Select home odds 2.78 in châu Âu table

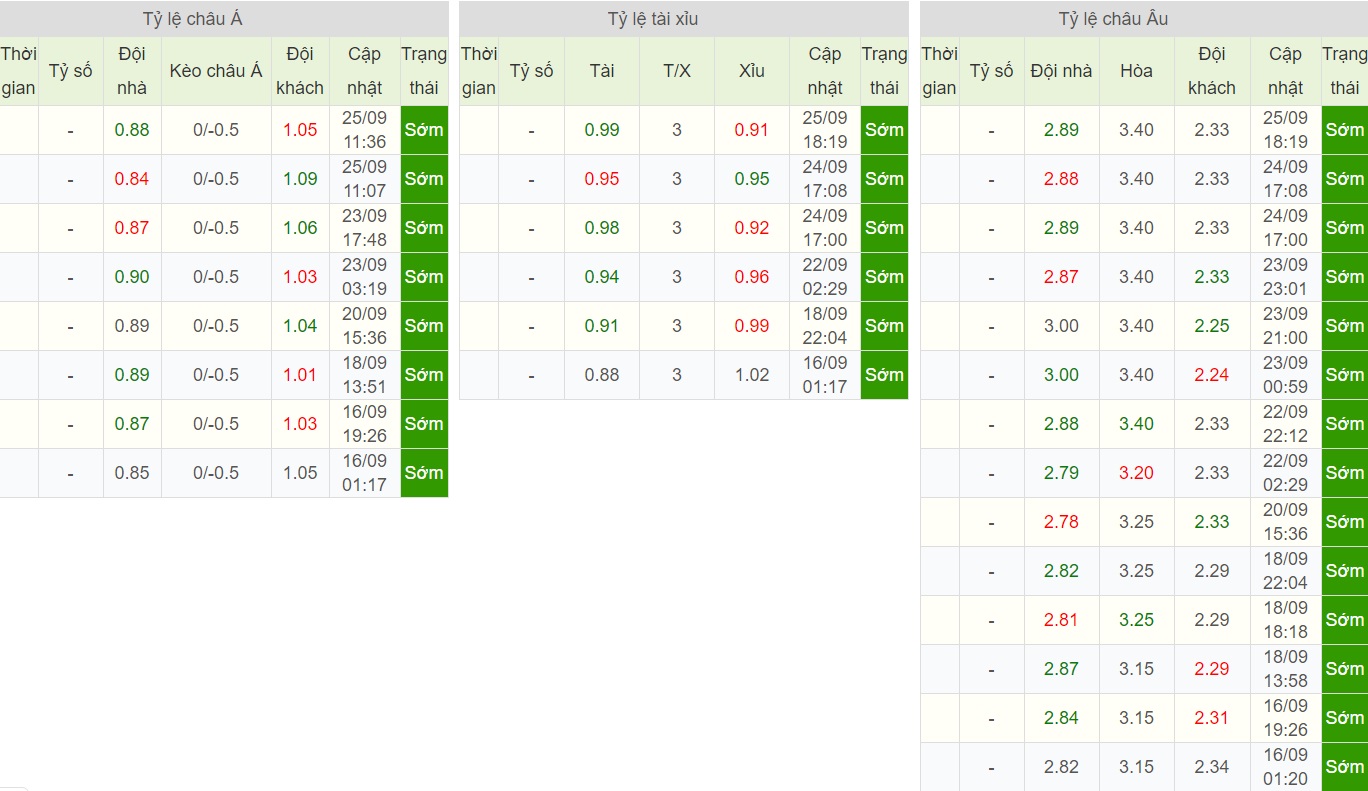click(1061, 522)
